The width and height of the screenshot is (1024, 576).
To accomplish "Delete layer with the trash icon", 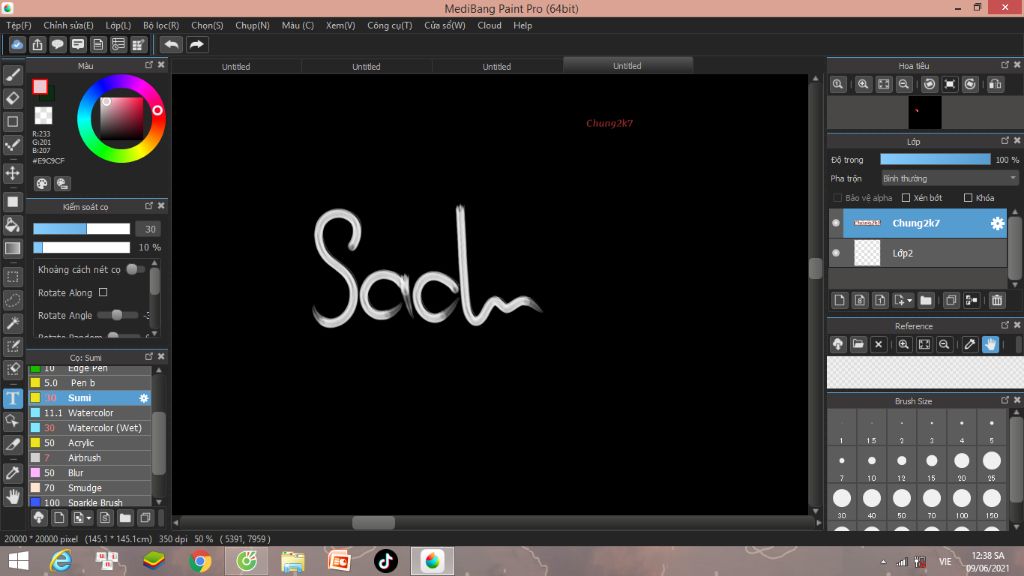I will (x=997, y=300).
